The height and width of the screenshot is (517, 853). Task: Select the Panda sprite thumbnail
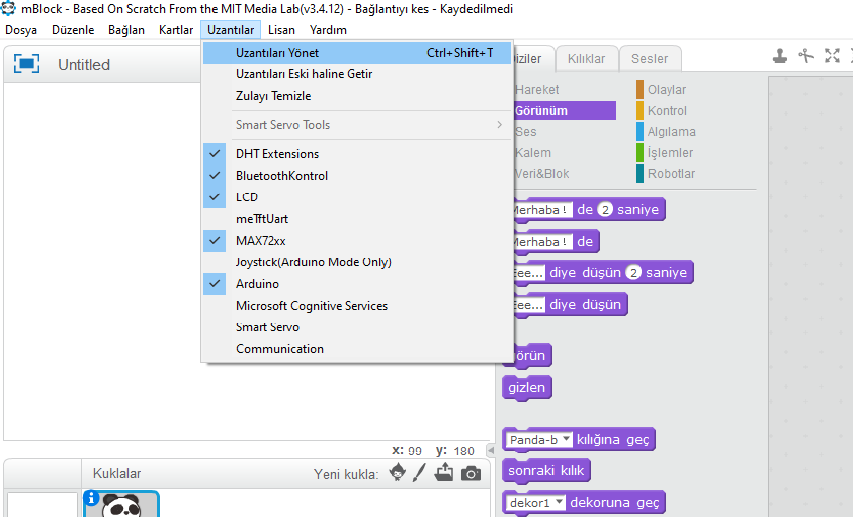(x=122, y=504)
